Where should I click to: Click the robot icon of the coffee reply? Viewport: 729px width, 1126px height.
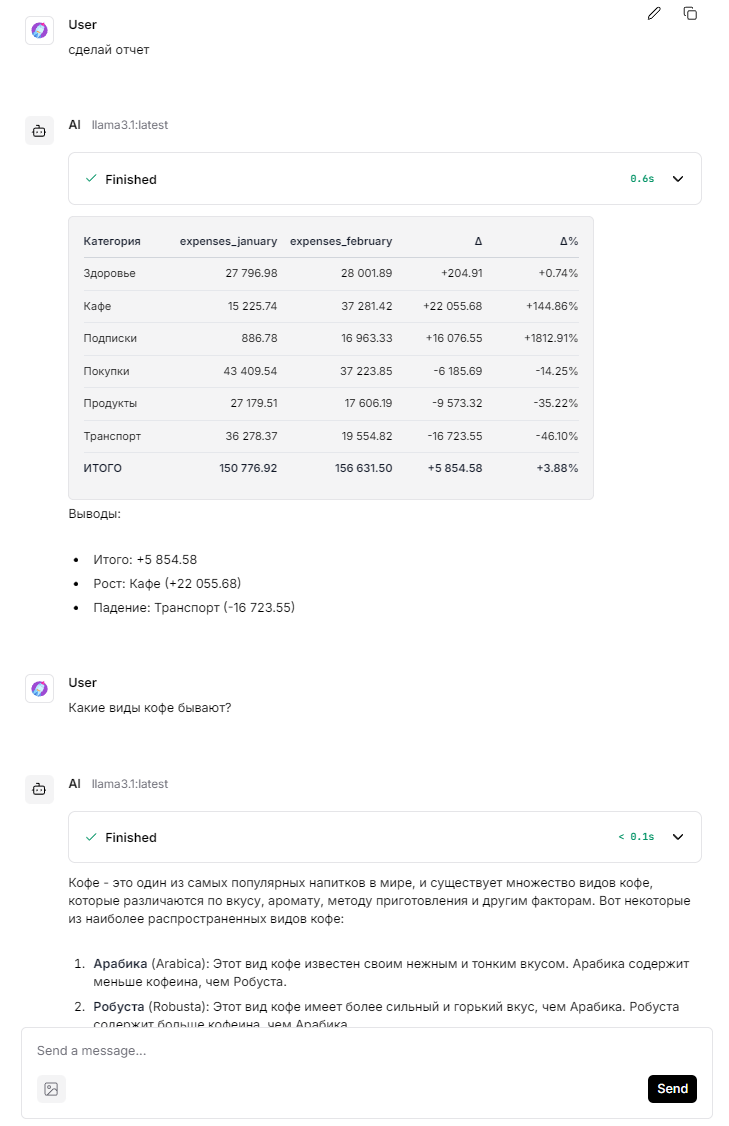click(x=39, y=789)
